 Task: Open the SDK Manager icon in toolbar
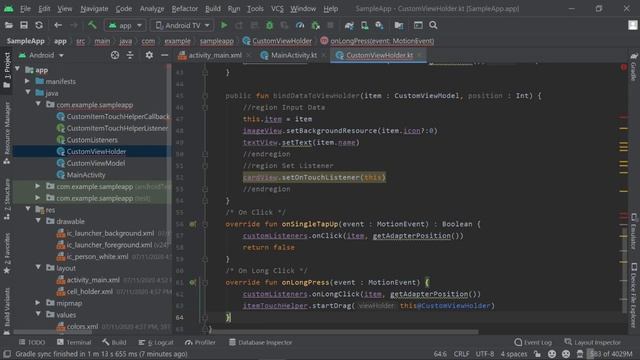coord(380,25)
